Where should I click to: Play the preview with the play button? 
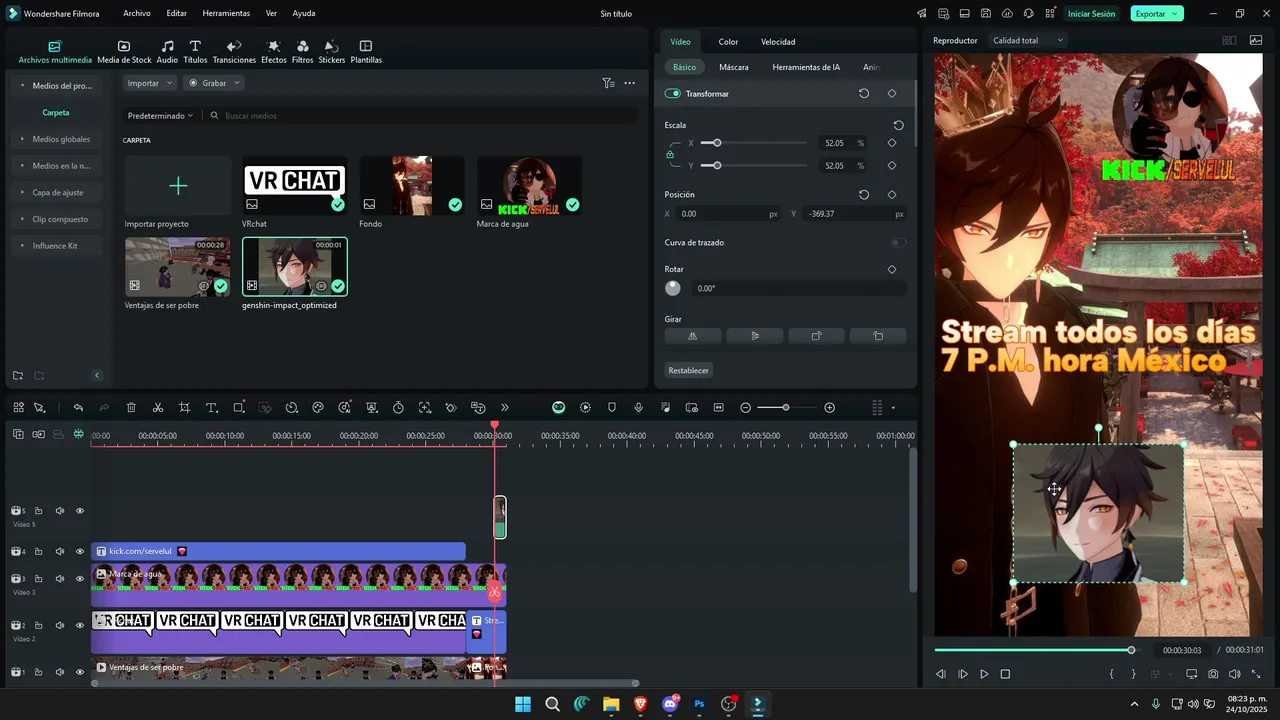pyautogui.click(x=984, y=674)
